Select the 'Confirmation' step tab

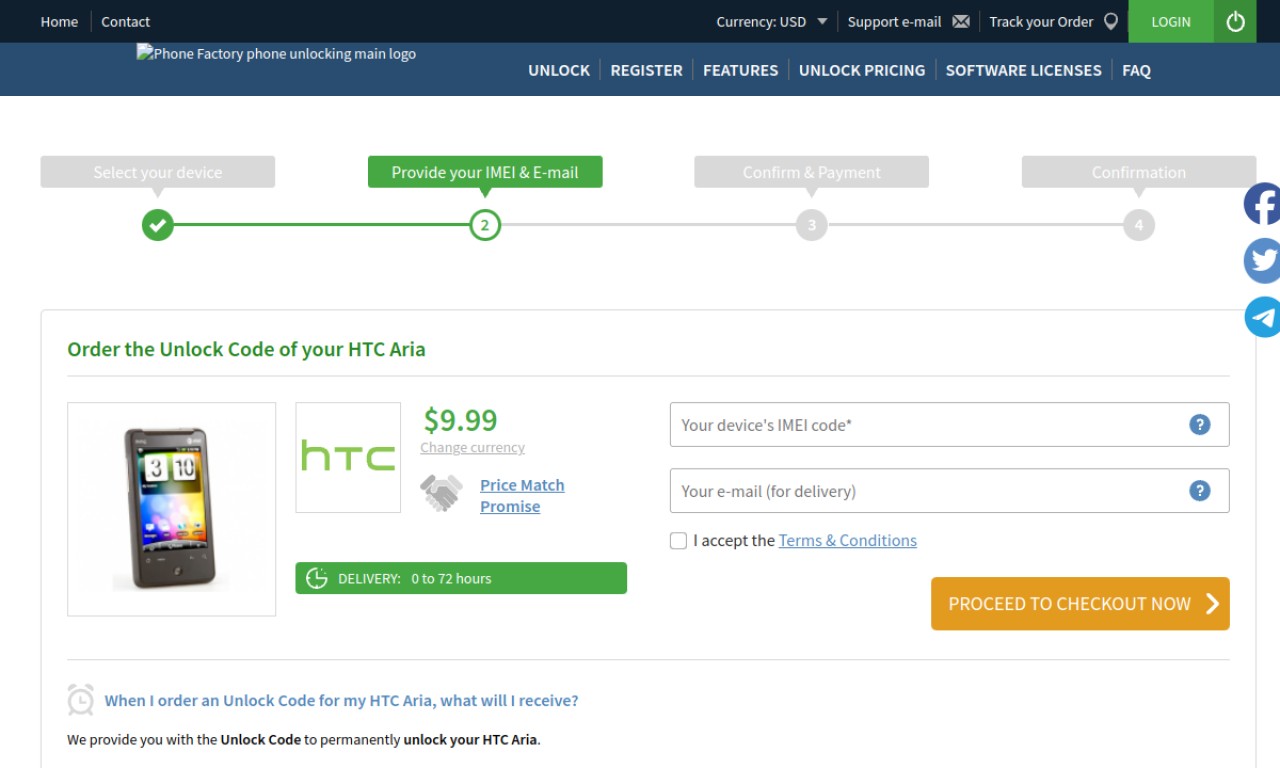[1139, 172]
